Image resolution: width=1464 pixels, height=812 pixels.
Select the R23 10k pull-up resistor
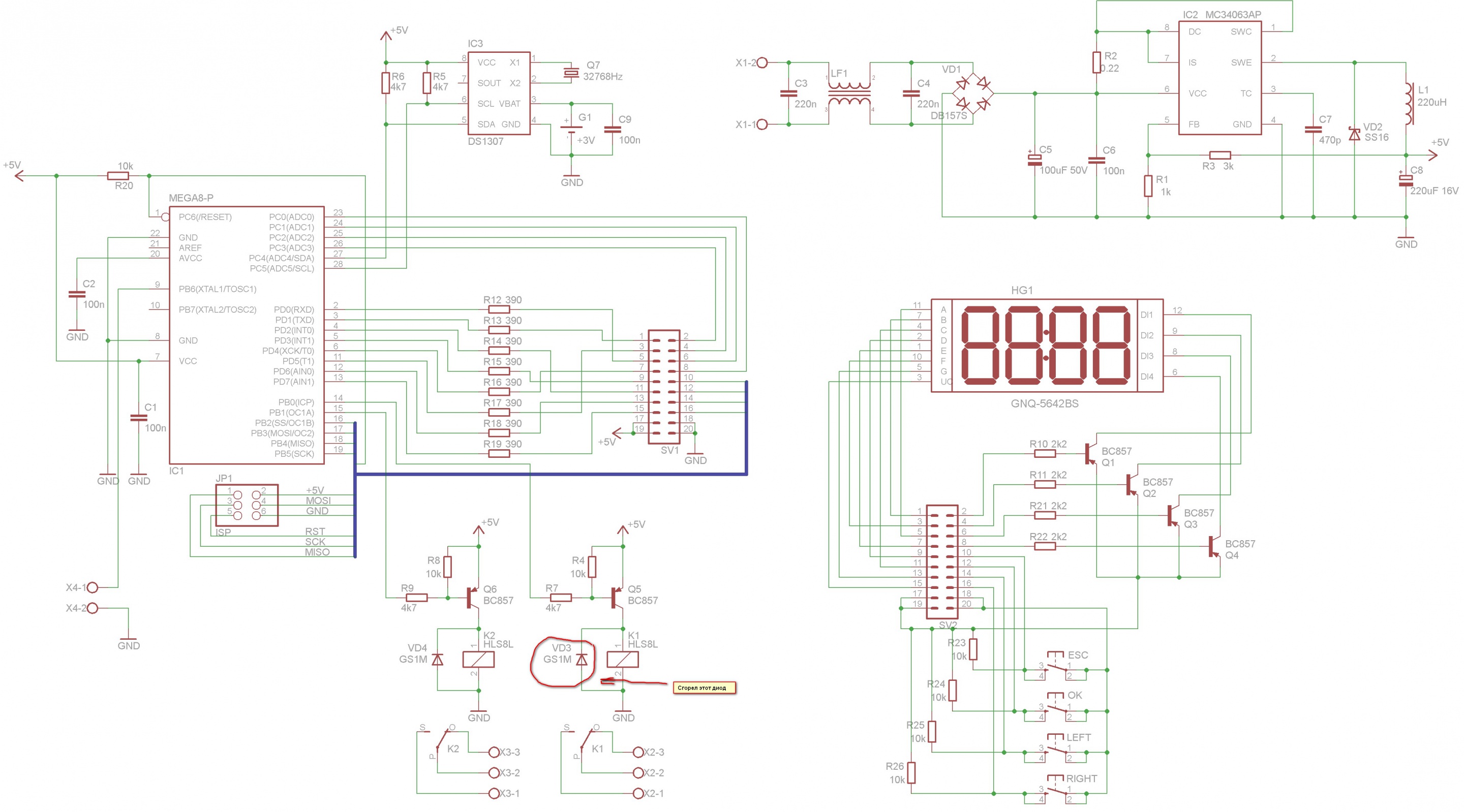[973, 649]
